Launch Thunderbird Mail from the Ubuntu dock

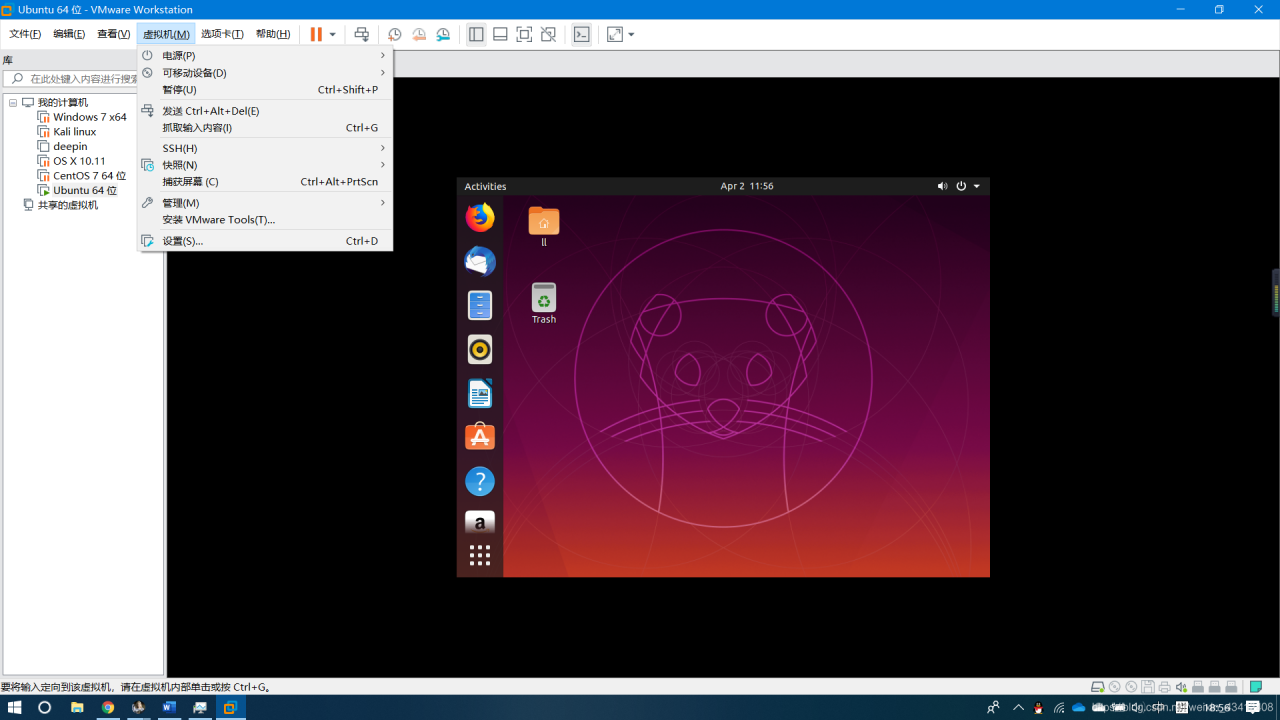(480, 261)
